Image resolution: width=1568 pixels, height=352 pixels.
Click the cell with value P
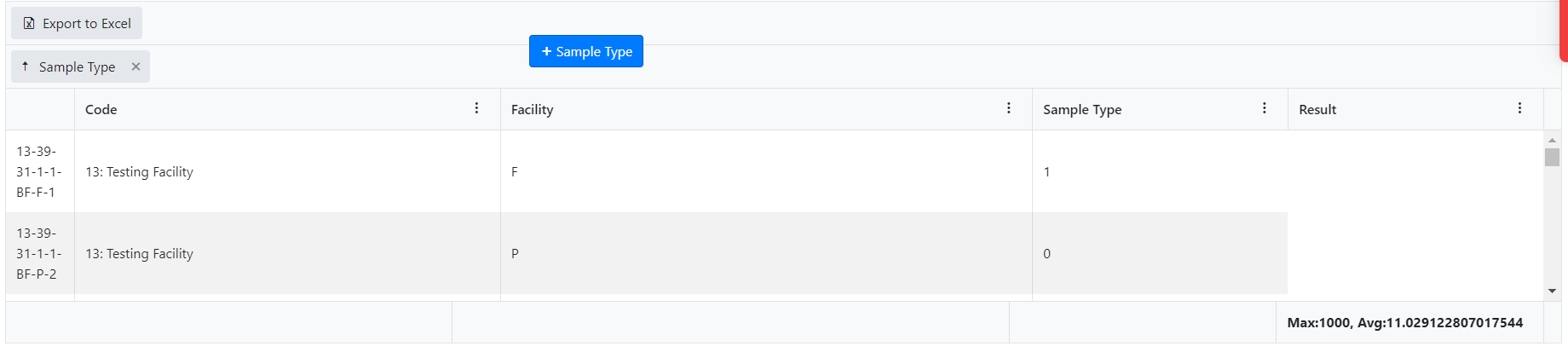coord(515,253)
